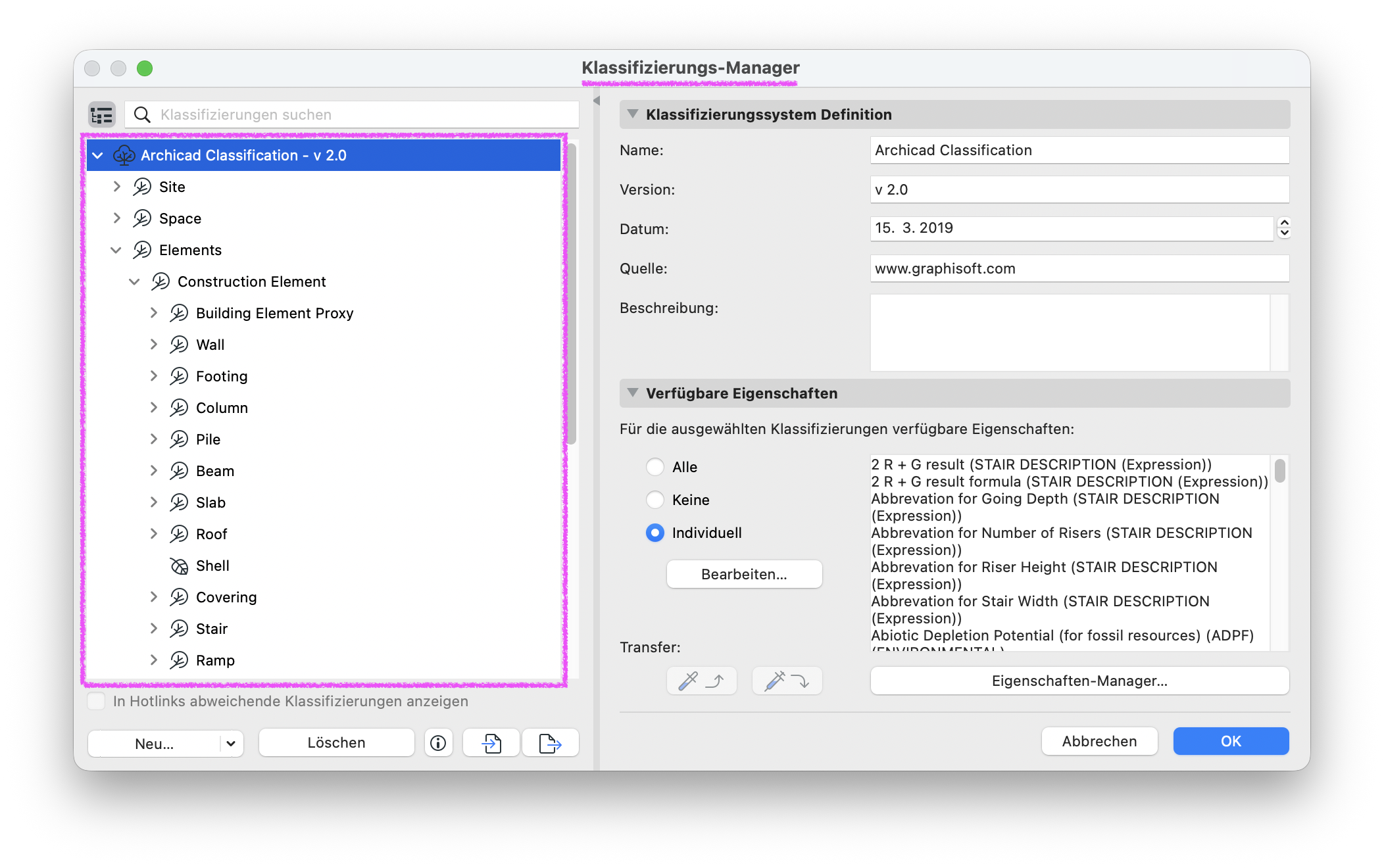Click the Space classification leaf icon

point(142,218)
